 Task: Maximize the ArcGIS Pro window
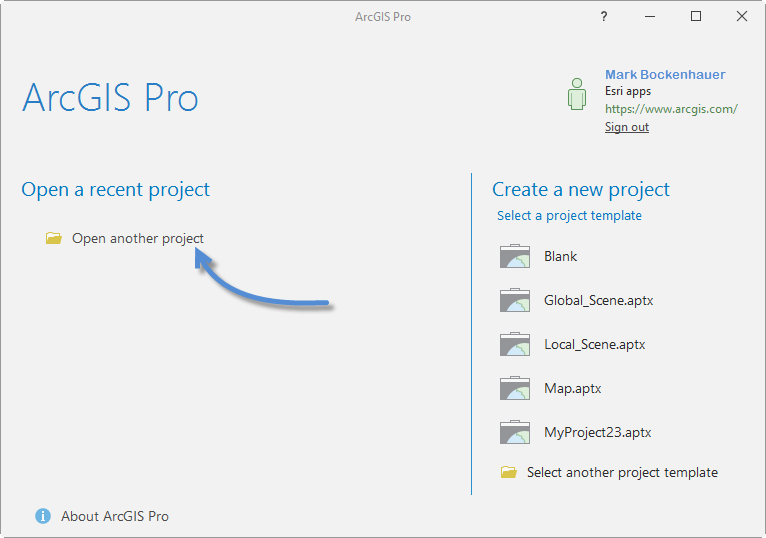pos(696,17)
